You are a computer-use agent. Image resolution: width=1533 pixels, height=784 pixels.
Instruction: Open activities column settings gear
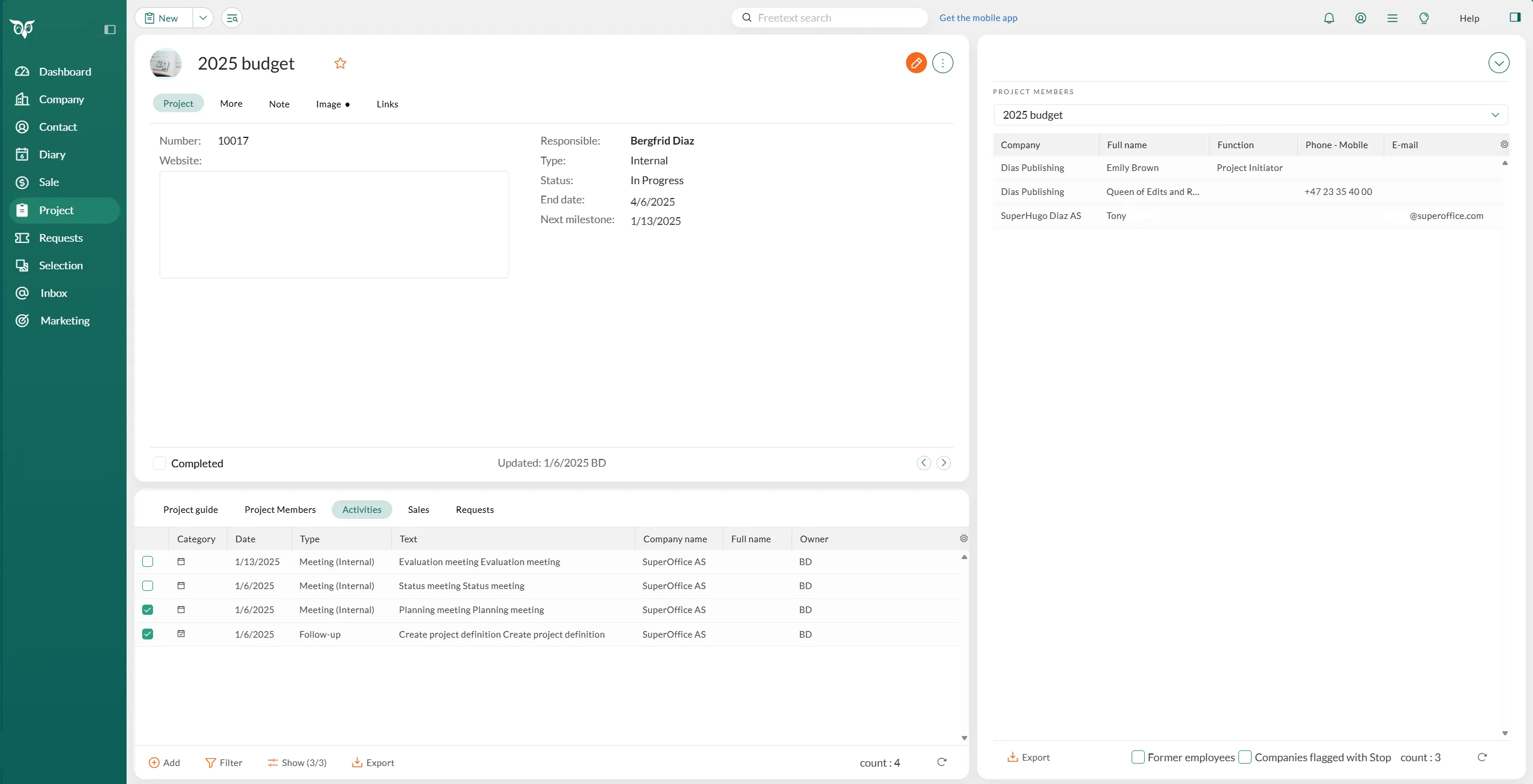[963, 539]
